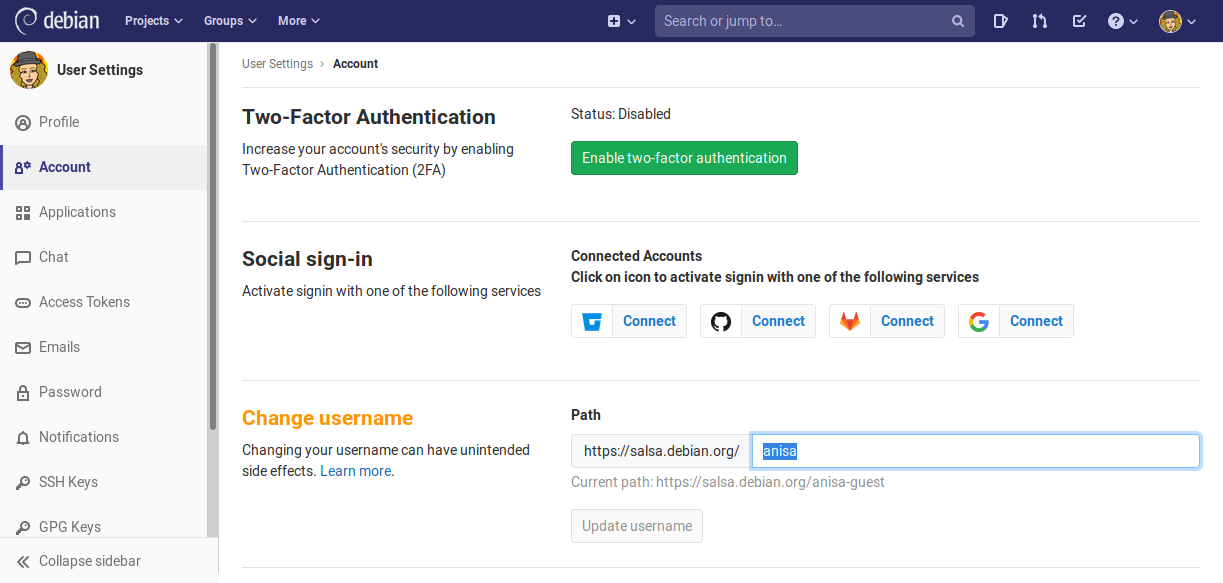Open the More dropdown in navbar
Image resolution: width=1223 pixels, height=583 pixels.
pyautogui.click(x=299, y=21)
